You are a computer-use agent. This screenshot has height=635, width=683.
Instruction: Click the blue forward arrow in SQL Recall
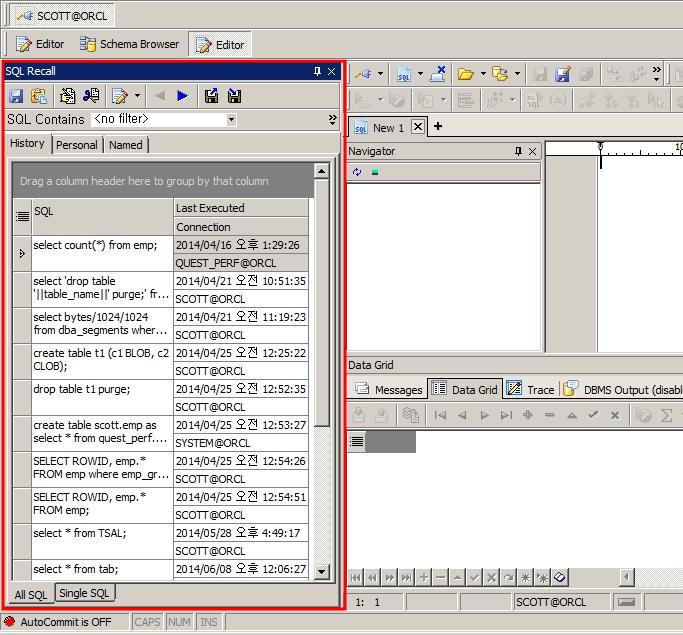(182, 96)
